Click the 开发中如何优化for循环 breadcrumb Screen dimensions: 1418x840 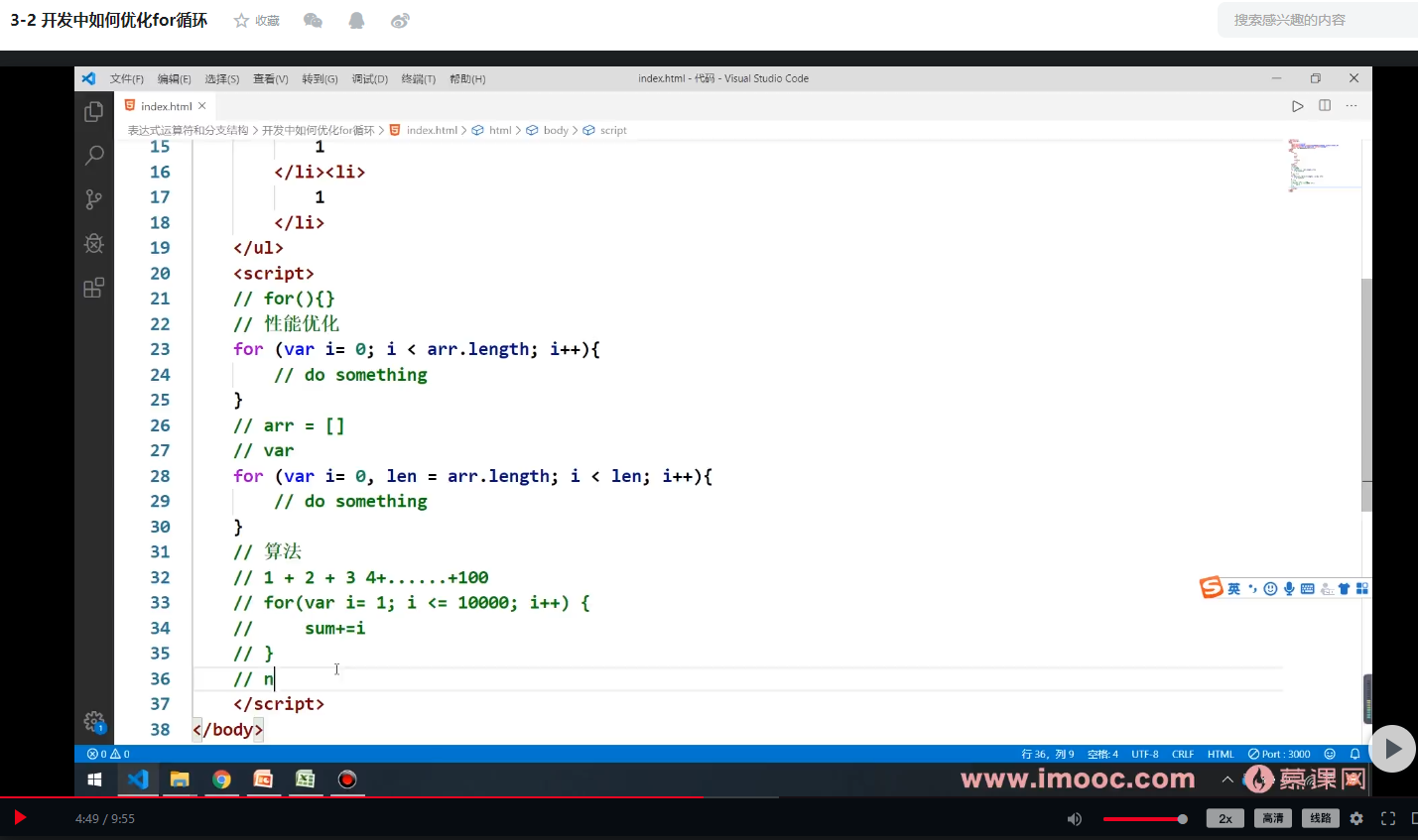319,130
